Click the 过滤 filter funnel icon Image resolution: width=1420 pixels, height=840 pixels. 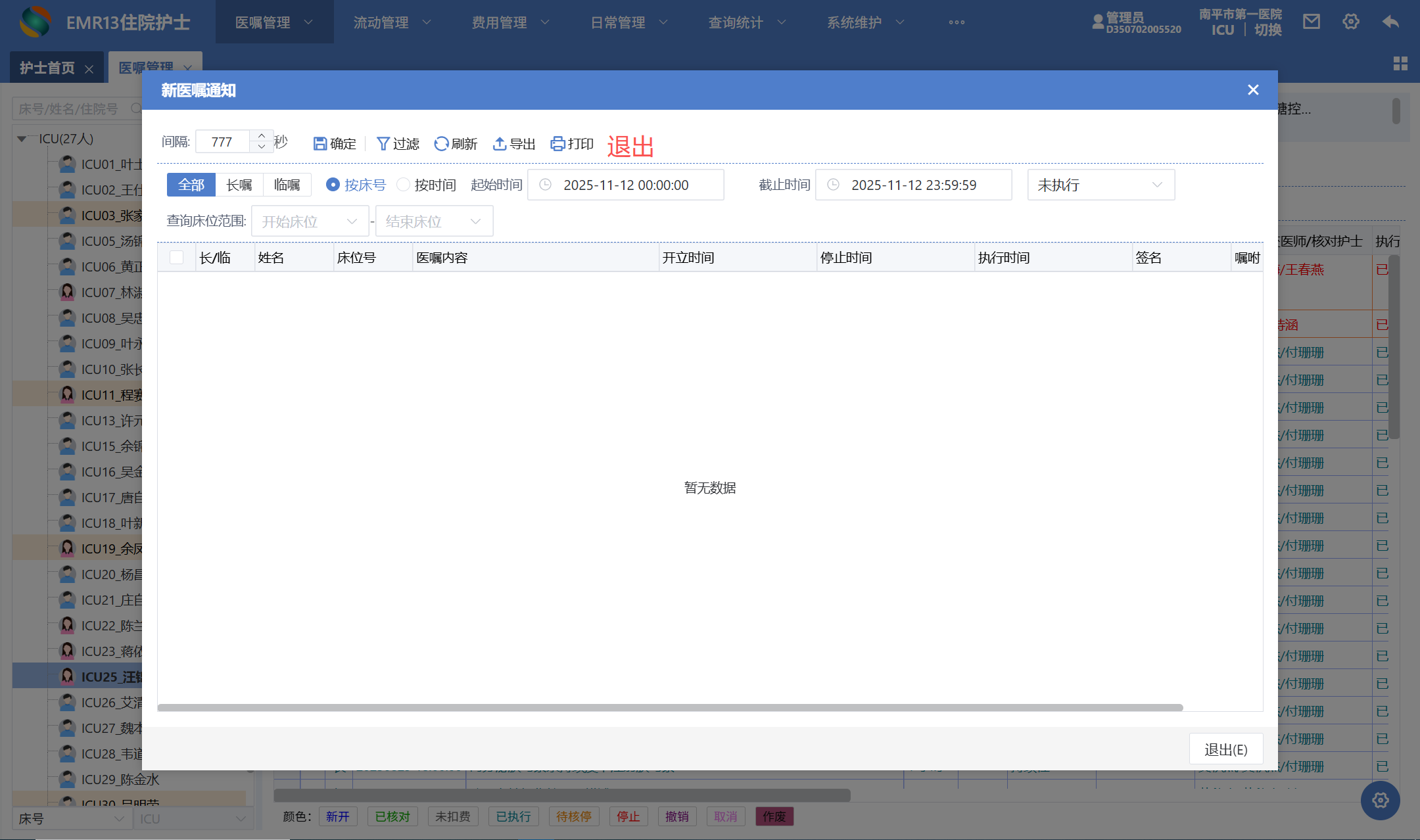coord(383,143)
